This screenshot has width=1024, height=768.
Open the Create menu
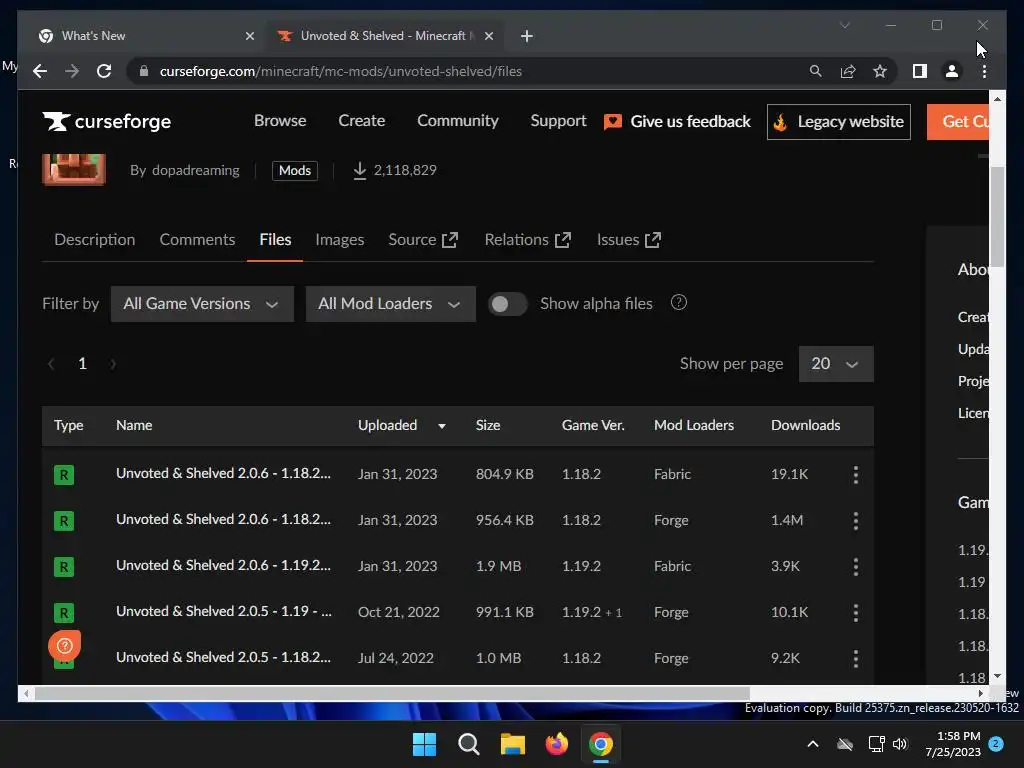tap(362, 121)
